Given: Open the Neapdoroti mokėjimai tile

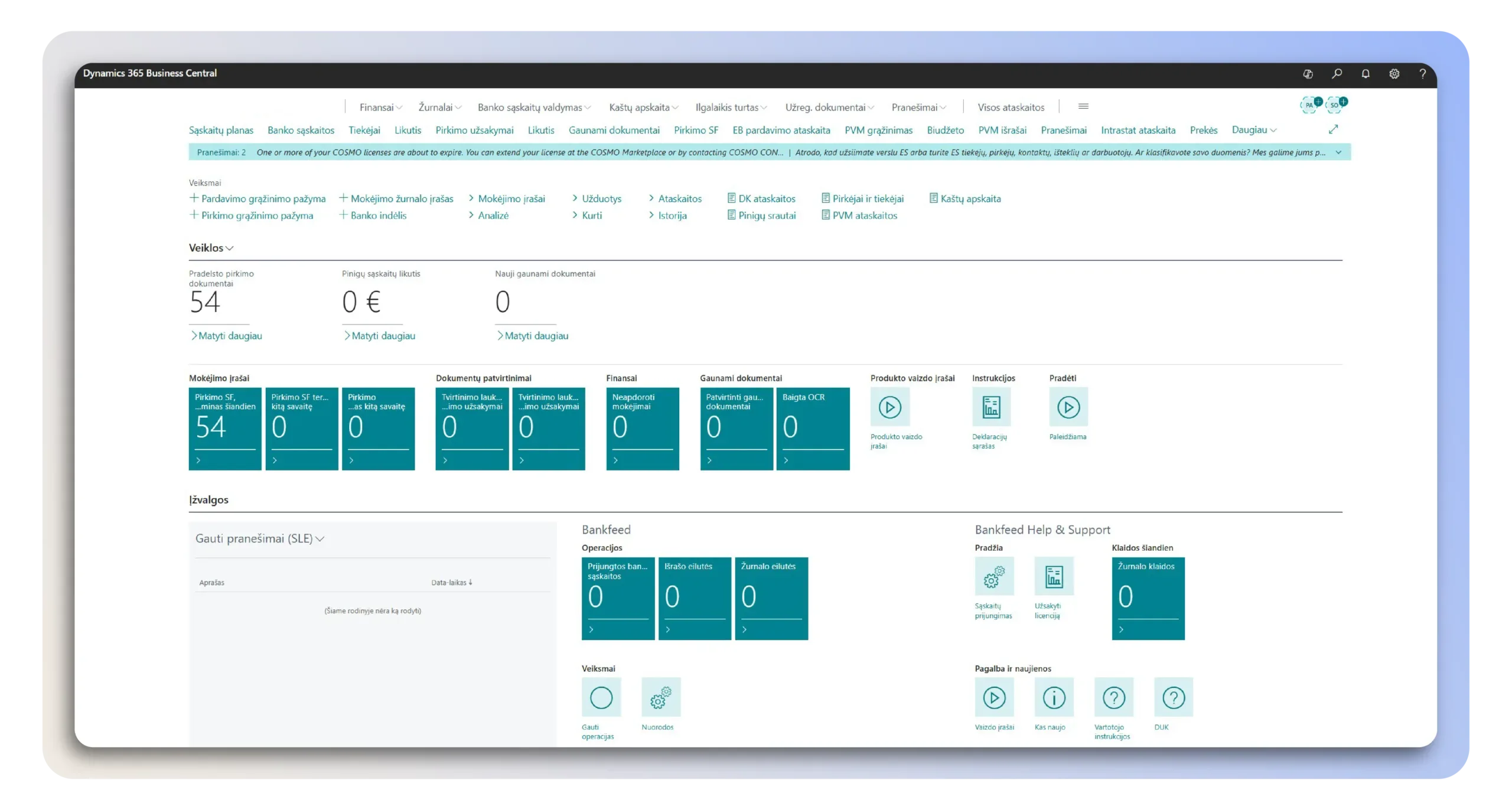Looking at the screenshot, I should pyautogui.click(x=642, y=428).
